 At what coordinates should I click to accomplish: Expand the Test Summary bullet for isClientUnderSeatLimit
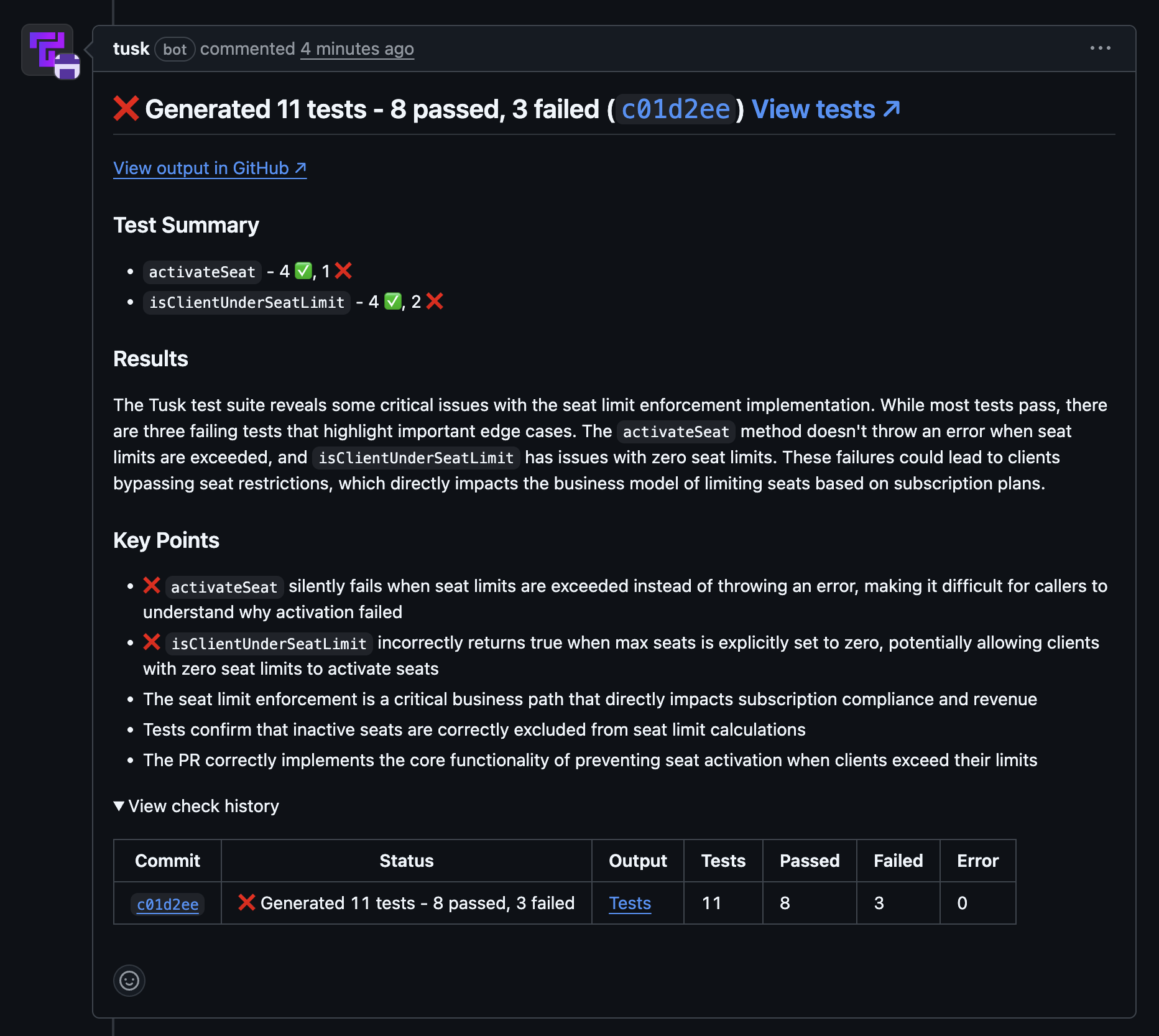[246, 302]
